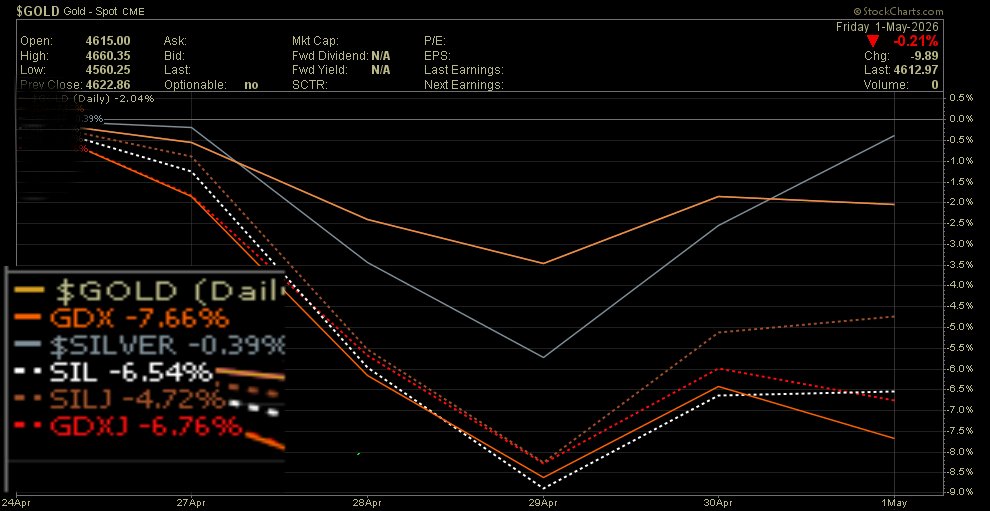Click the 29Apr date axis label

coord(543,503)
